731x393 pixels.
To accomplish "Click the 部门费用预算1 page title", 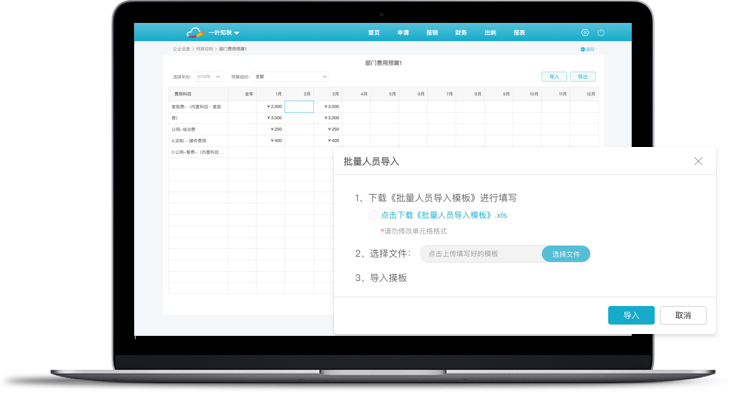I will [383, 63].
